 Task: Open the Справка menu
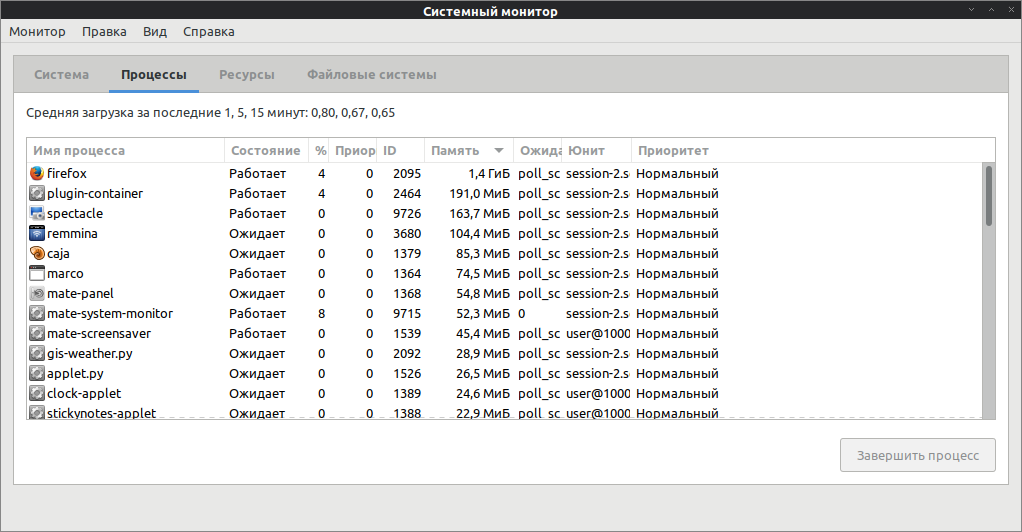pos(209,31)
